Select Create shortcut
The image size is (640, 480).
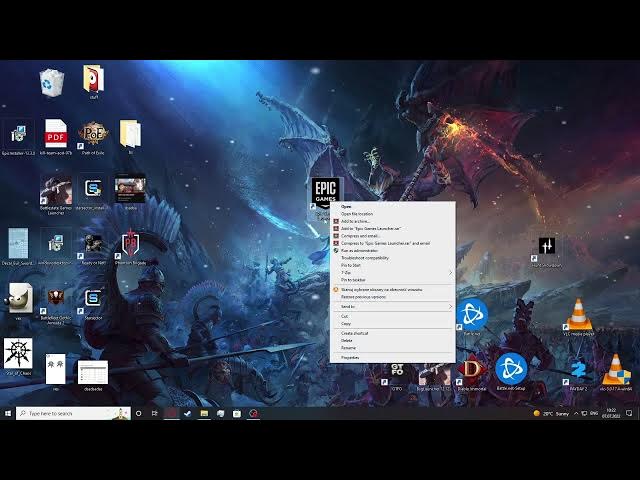[x=354, y=333]
